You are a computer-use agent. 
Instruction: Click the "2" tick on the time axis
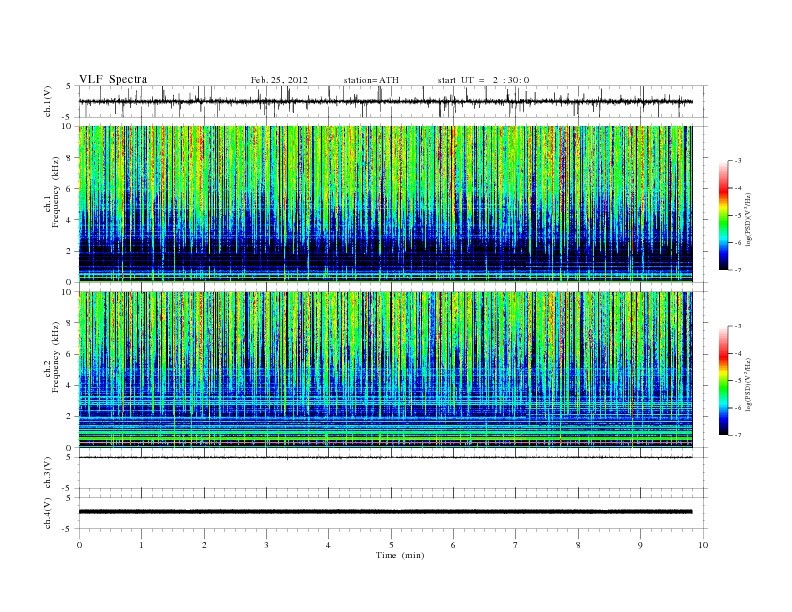click(x=204, y=545)
